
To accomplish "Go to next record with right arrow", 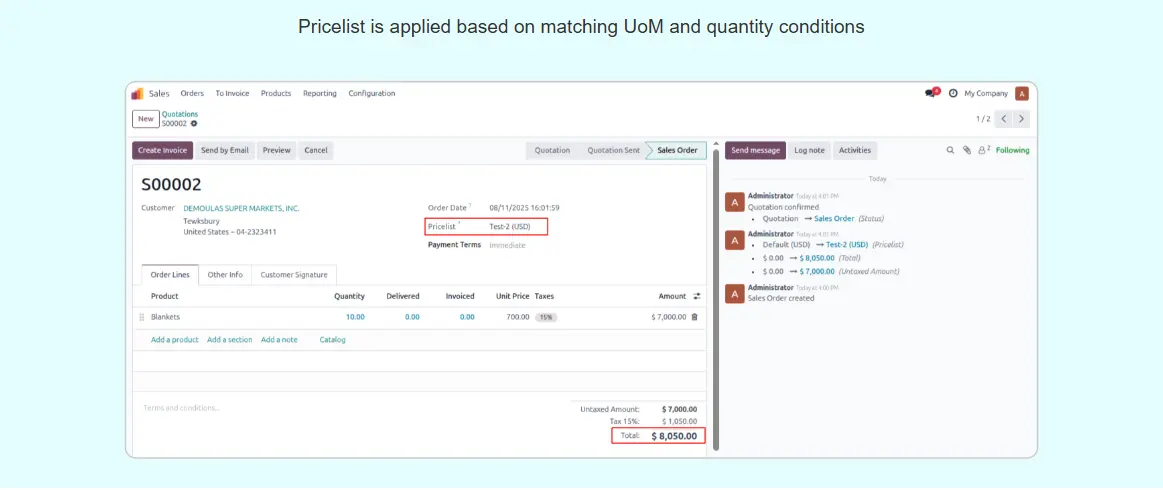I will click(1020, 119).
